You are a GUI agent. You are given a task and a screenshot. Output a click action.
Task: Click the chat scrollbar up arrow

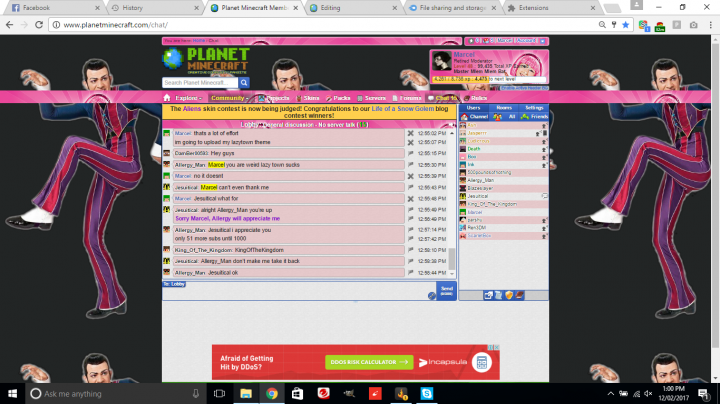coord(452,133)
